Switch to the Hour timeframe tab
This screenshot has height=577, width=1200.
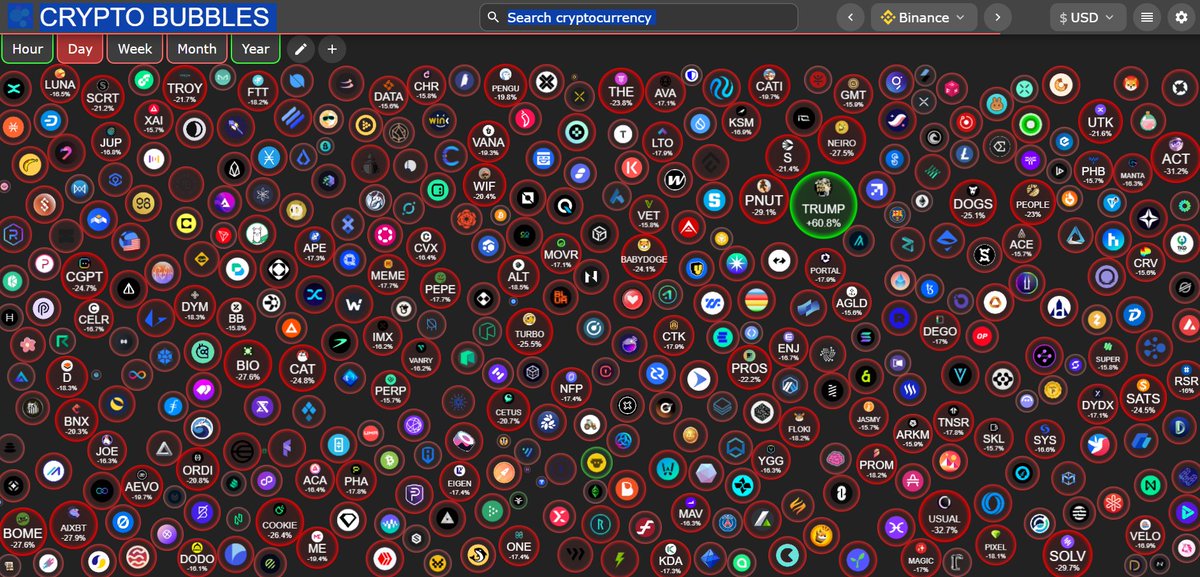27,49
